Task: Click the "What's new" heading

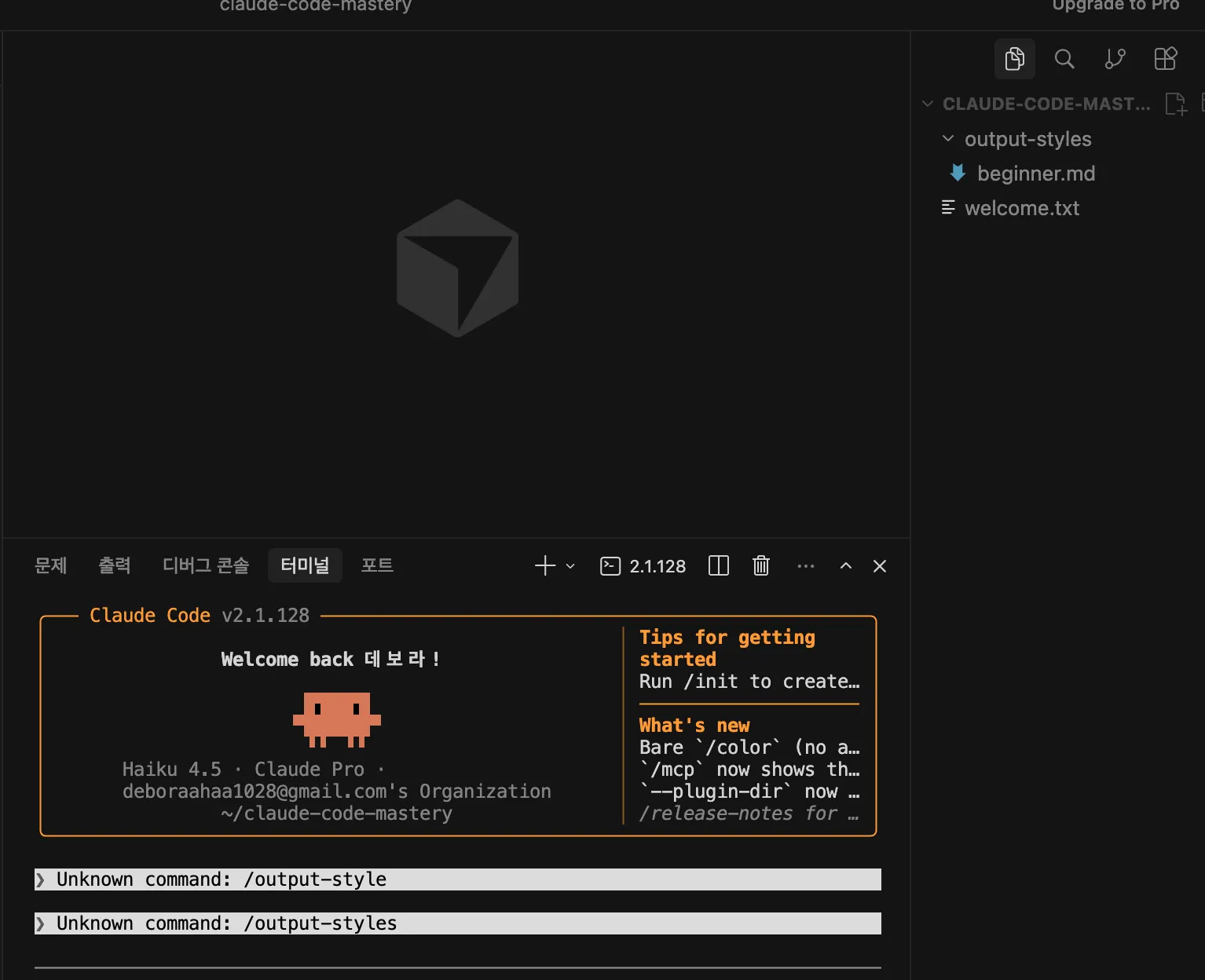Action: coord(694,726)
